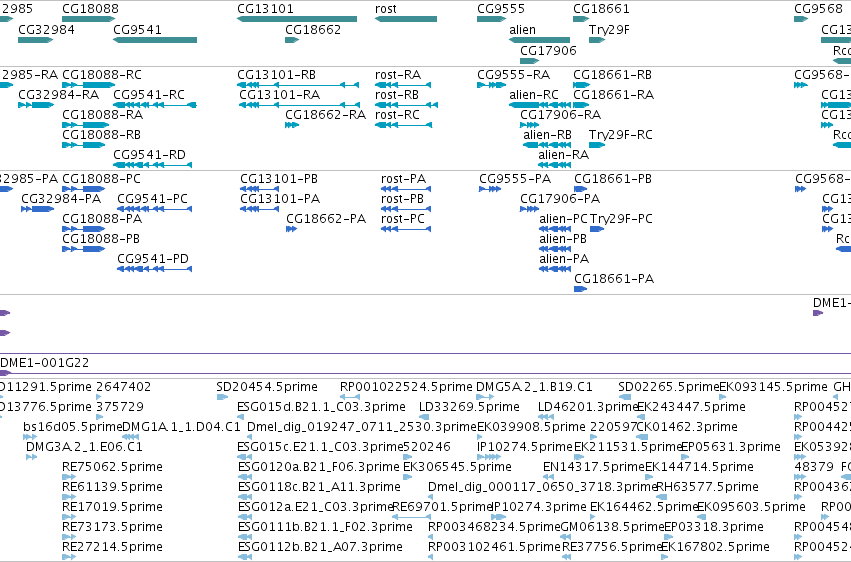This screenshot has height=562, width=851.
Task: Click the CG9555-PA protein feature
Action: pos(490,189)
